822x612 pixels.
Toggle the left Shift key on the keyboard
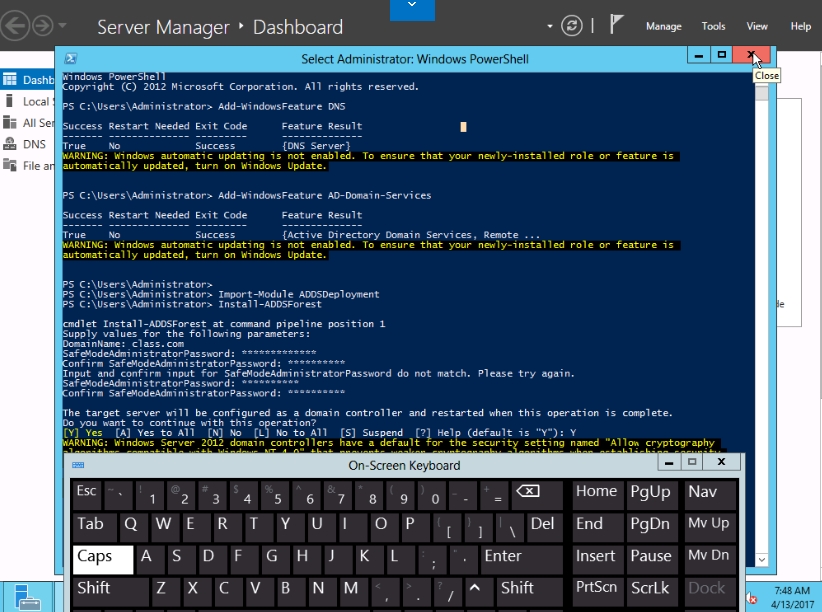point(102,588)
